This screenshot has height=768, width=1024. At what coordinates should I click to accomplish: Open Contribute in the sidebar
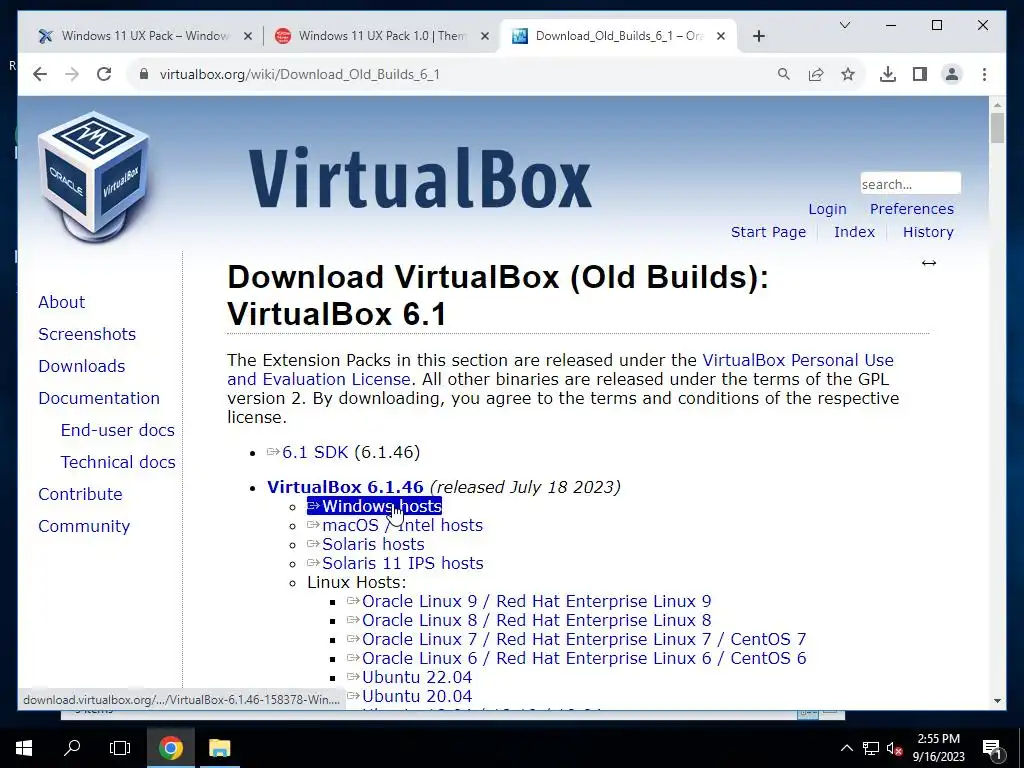coord(80,494)
